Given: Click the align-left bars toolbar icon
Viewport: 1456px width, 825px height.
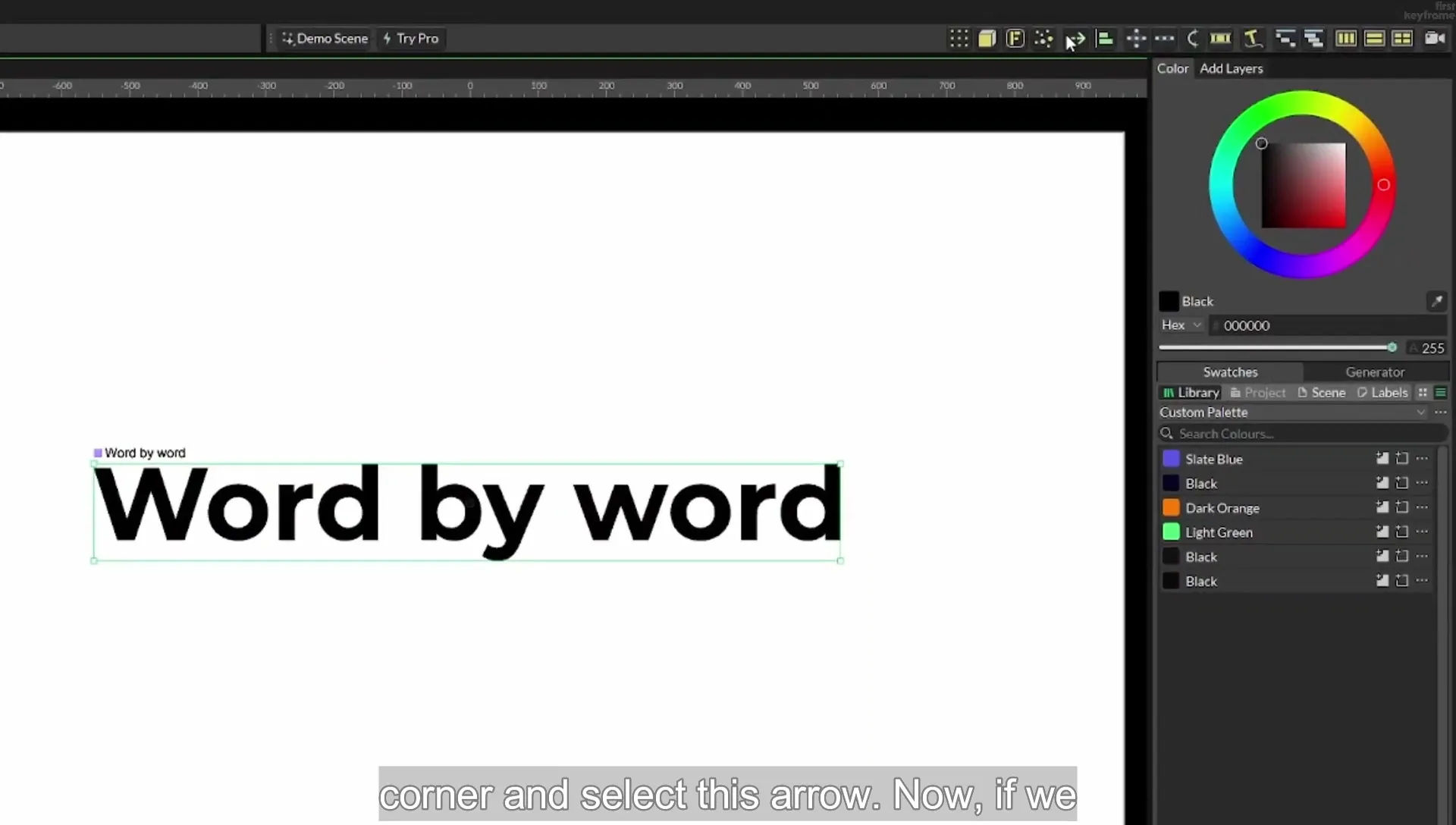Looking at the screenshot, I should [x=1105, y=39].
